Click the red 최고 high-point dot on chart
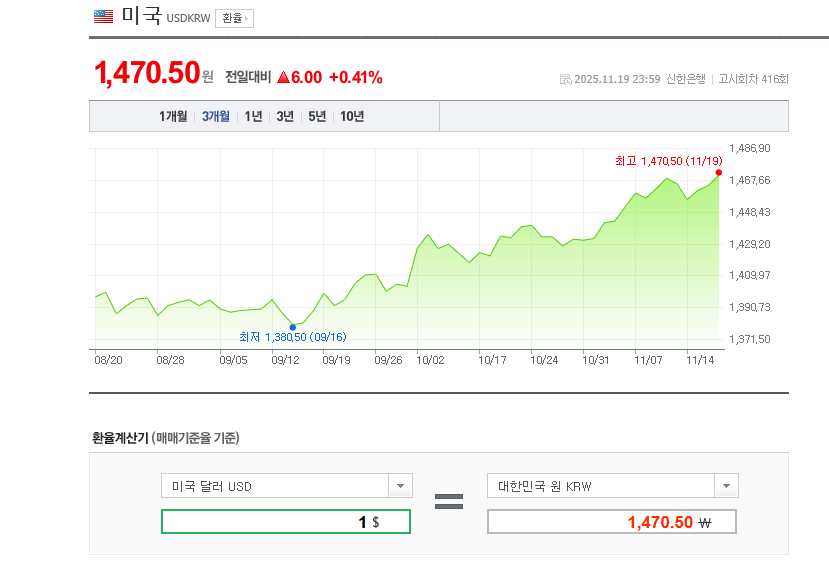829x571 pixels. pos(719,172)
